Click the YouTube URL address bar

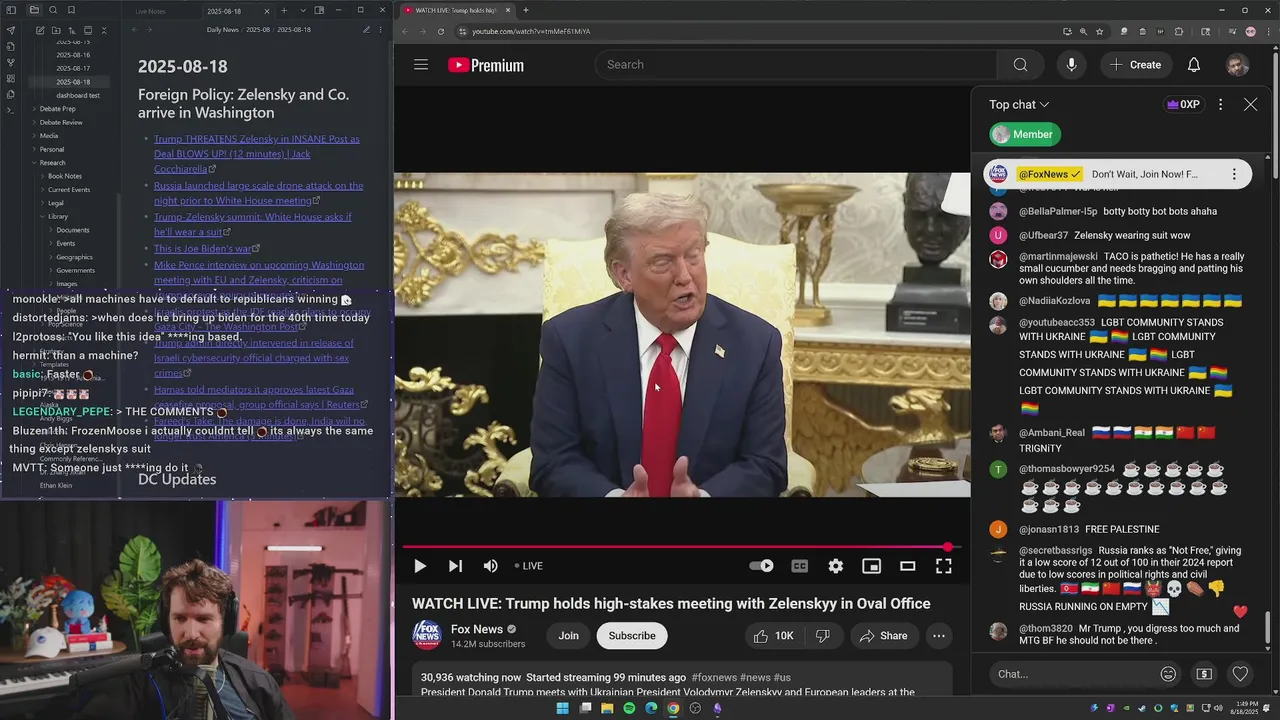[x=760, y=31]
